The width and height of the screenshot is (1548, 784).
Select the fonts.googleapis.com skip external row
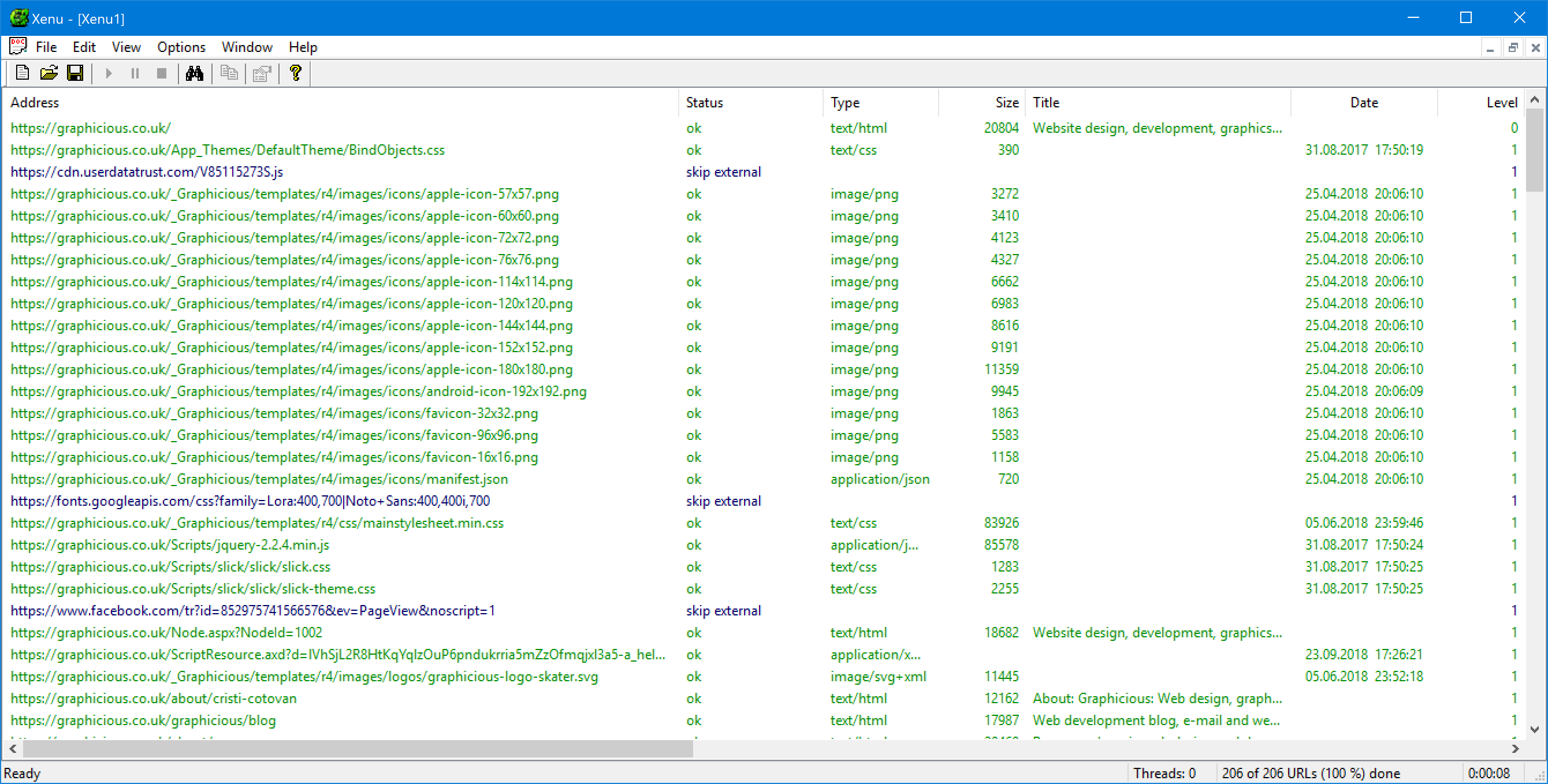click(x=250, y=501)
